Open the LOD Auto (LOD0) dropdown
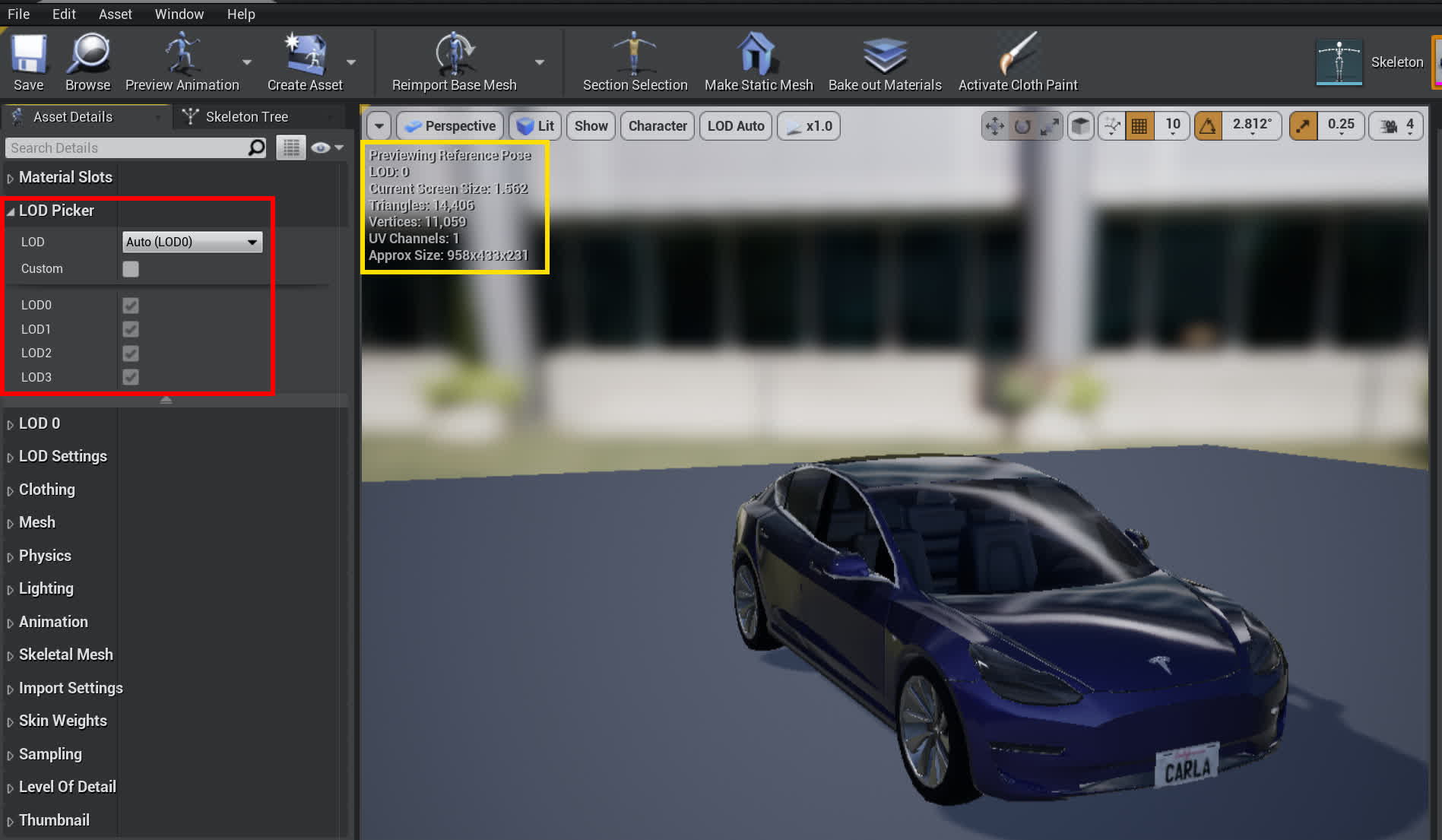The width and height of the screenshot is (1442, 840). pyautogui.click(x=192, y=242)
